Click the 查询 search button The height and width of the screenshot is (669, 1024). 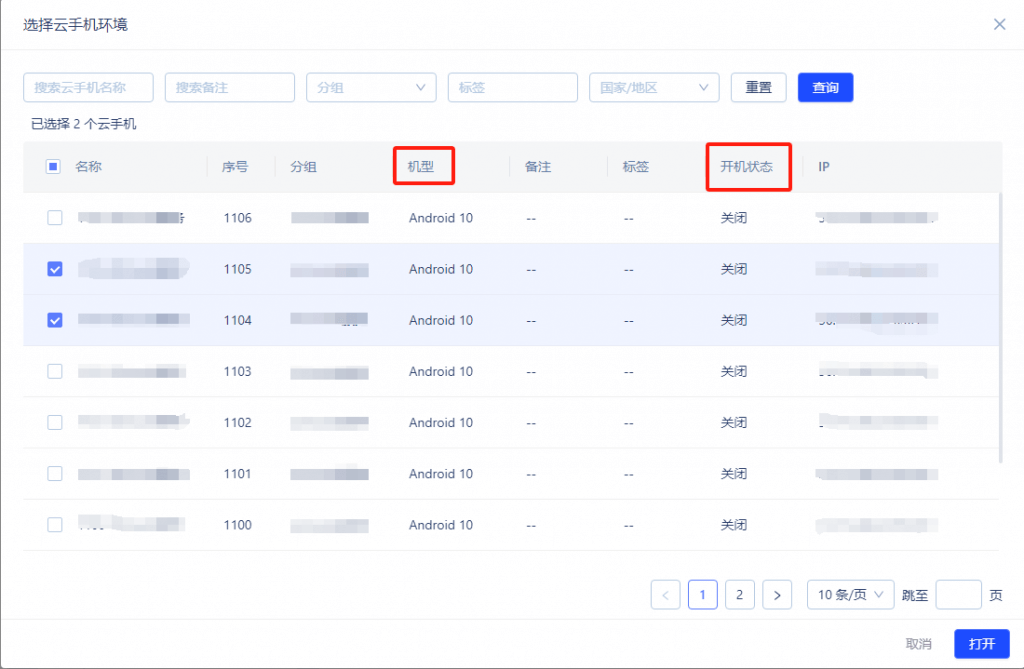click(x=825, y=87)
